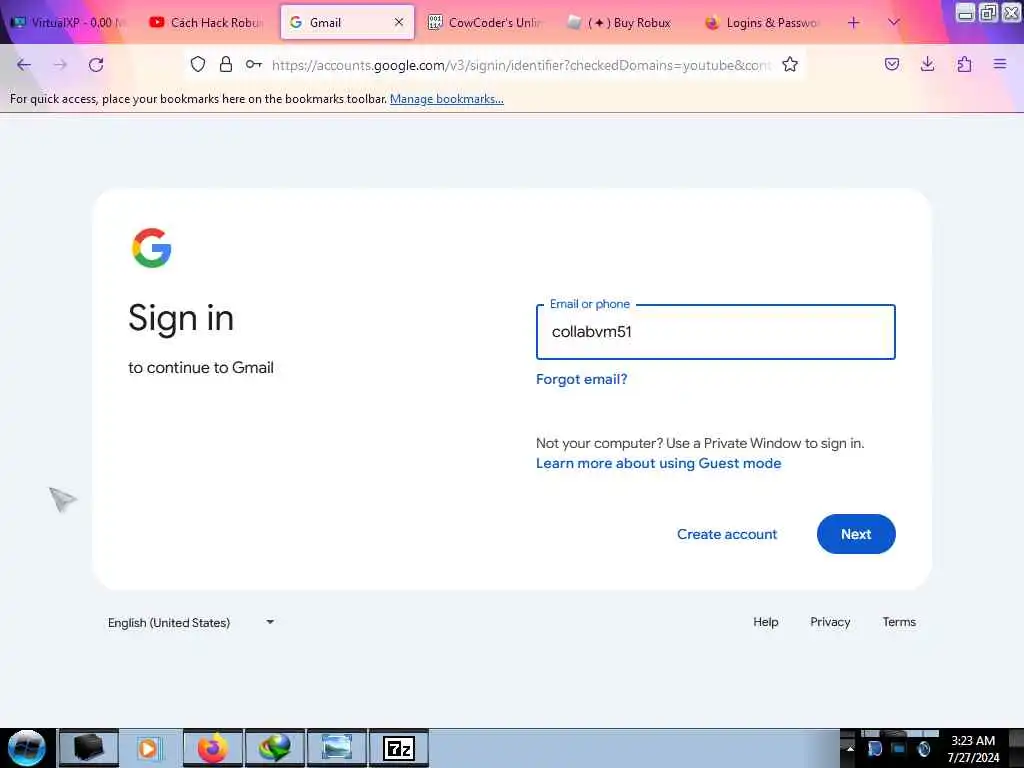Switch to CowCoder's tab

(x=485, y=22)
